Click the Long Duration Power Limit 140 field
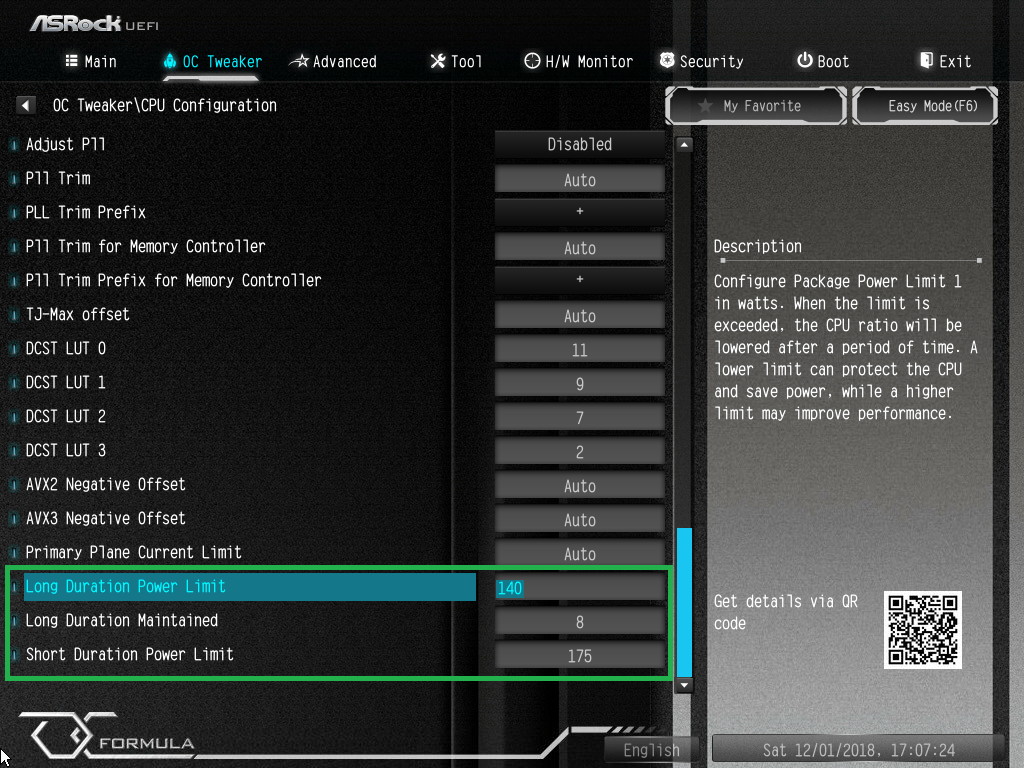The image size is (1024, 768). click(x=580, y=587)
